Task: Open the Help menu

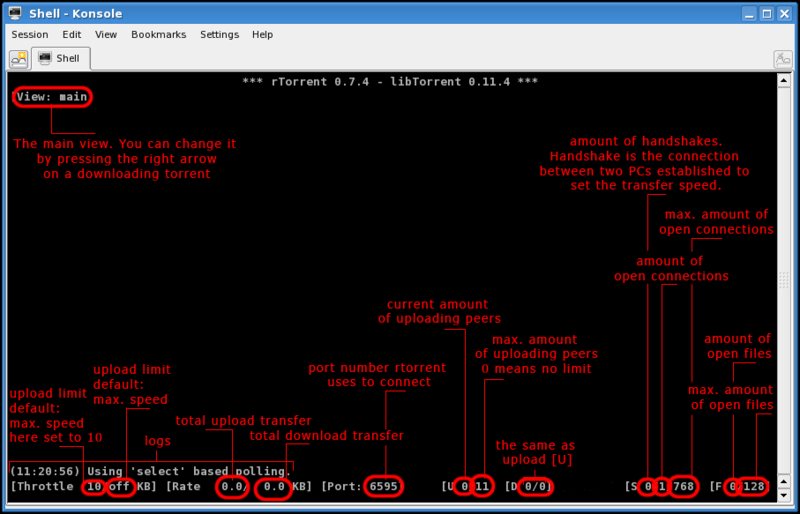Action: click(x=262, y=35)
